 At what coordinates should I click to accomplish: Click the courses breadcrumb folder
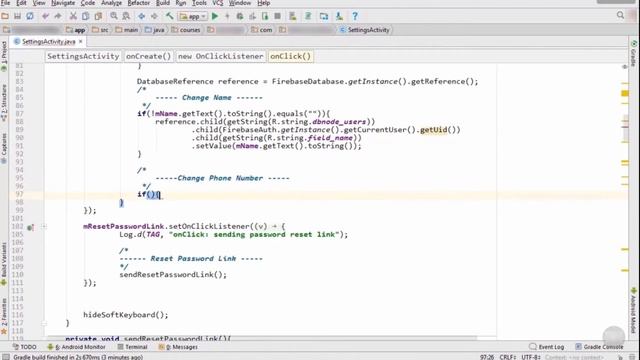pos(186,30)
